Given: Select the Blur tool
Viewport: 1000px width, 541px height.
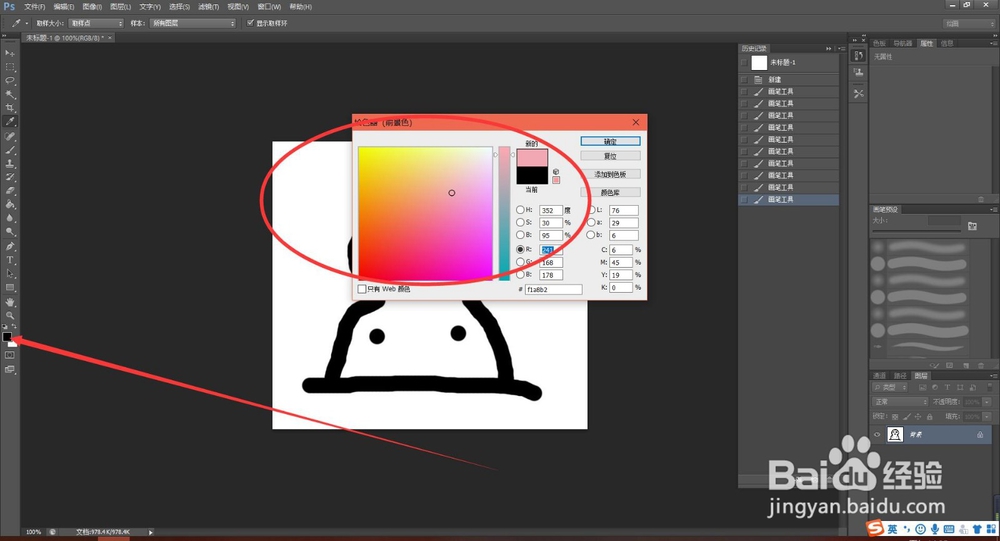Looking at the screenshot, I should click(x=10, y=218).
